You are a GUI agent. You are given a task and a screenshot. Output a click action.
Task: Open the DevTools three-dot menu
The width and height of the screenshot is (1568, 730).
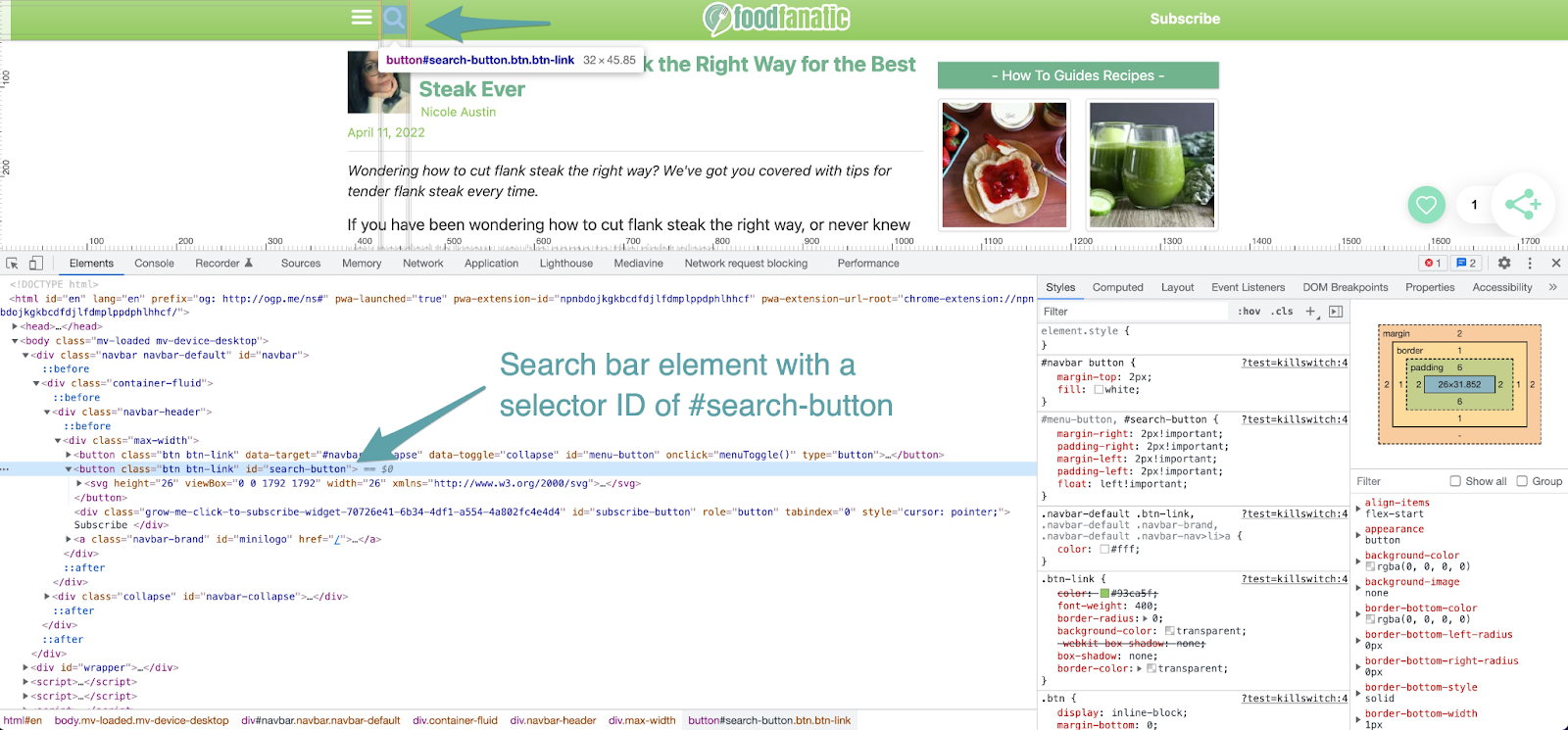(x=1530, y=264)
